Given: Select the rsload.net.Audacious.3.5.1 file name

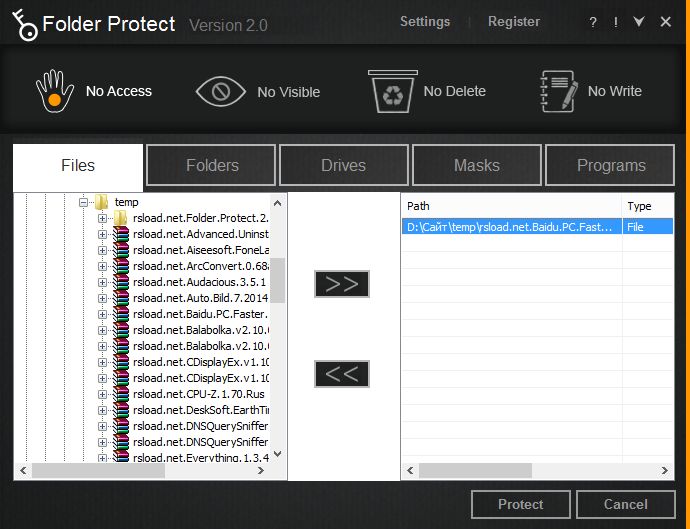Looking at the screenshot, I should pos(199,282).
